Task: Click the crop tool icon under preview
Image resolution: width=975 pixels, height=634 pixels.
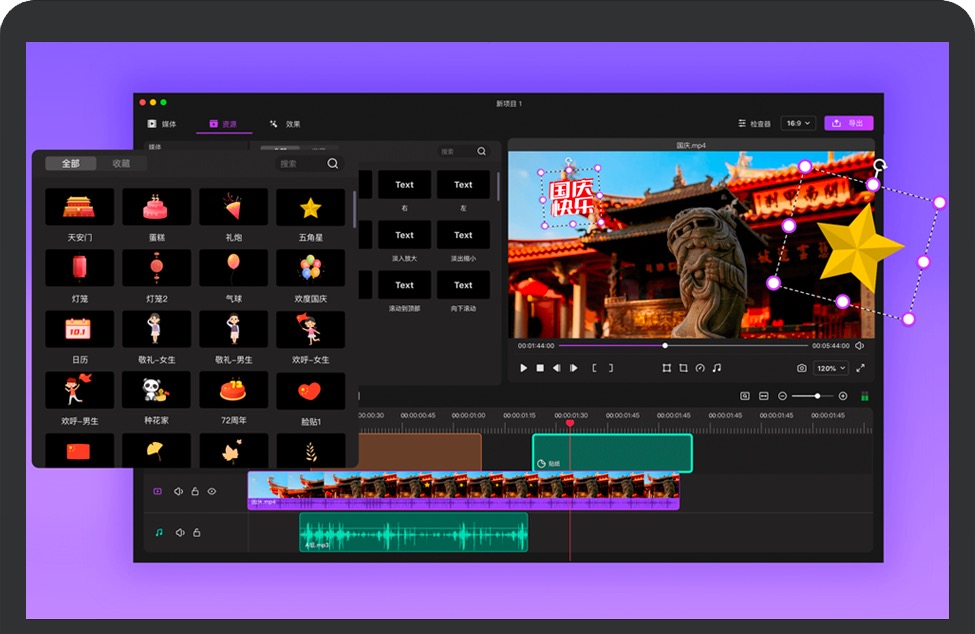Action: click(x=683, y=368)
